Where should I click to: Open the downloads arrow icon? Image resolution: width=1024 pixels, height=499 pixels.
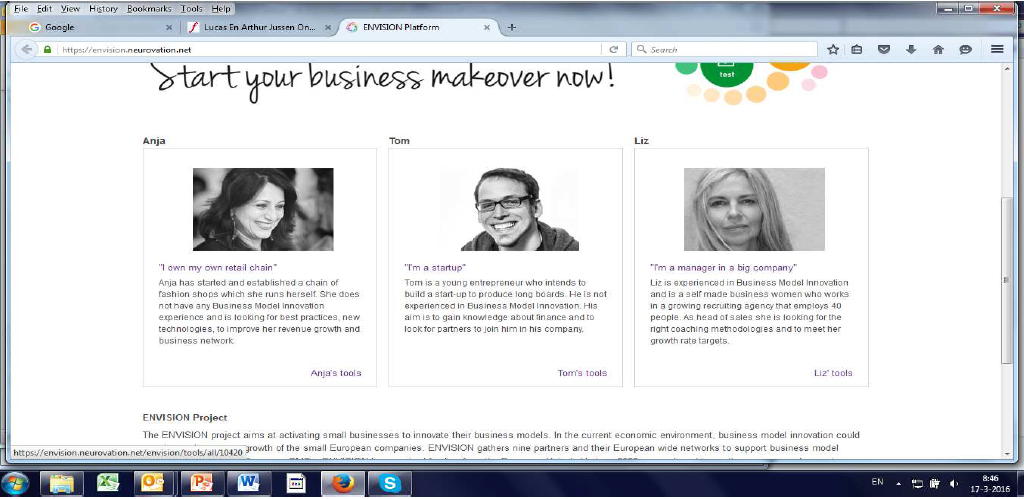pos(911,50)
